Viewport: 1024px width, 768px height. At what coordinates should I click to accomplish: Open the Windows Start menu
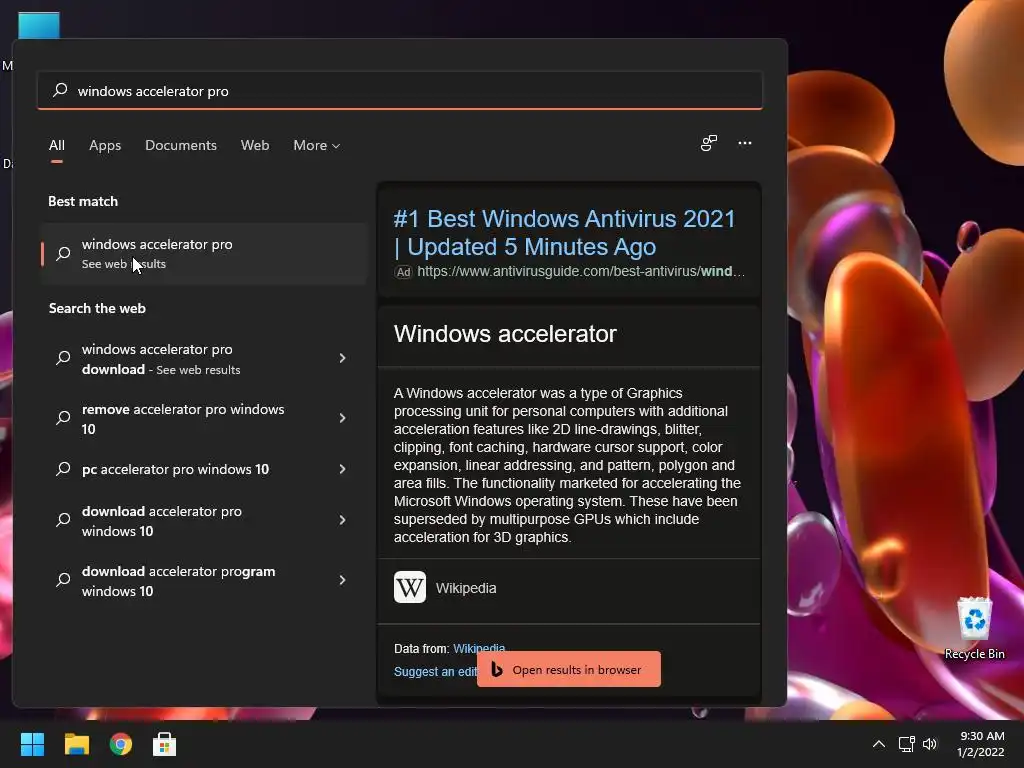point(32,744)
